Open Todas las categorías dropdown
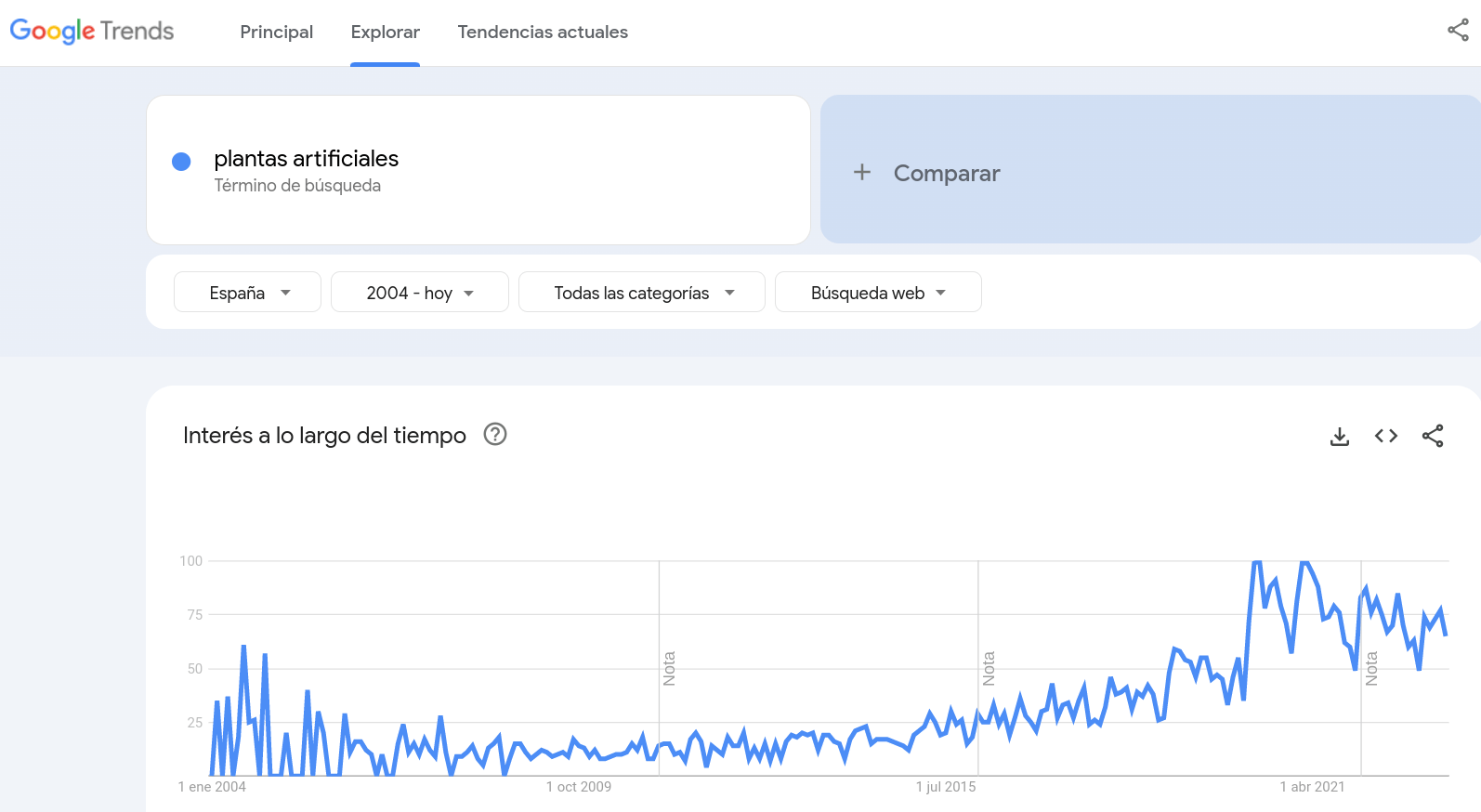Screen dimensions: 1481x812 tap(642, 293)
